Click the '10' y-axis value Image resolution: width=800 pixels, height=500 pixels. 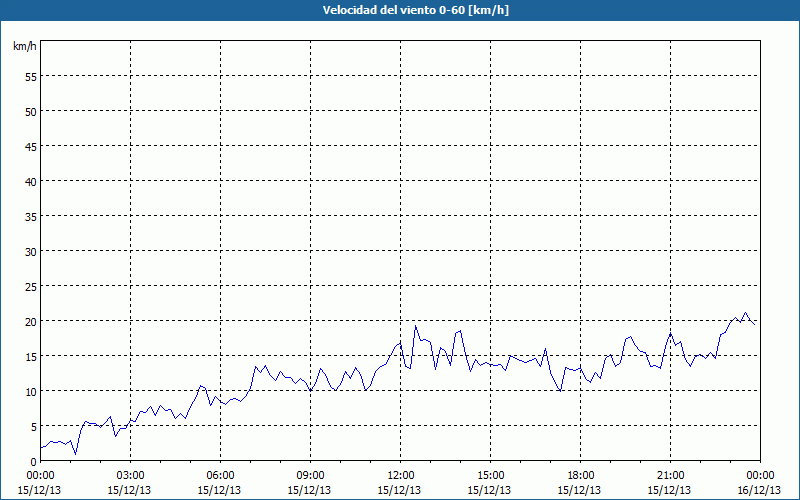[31, 391]
